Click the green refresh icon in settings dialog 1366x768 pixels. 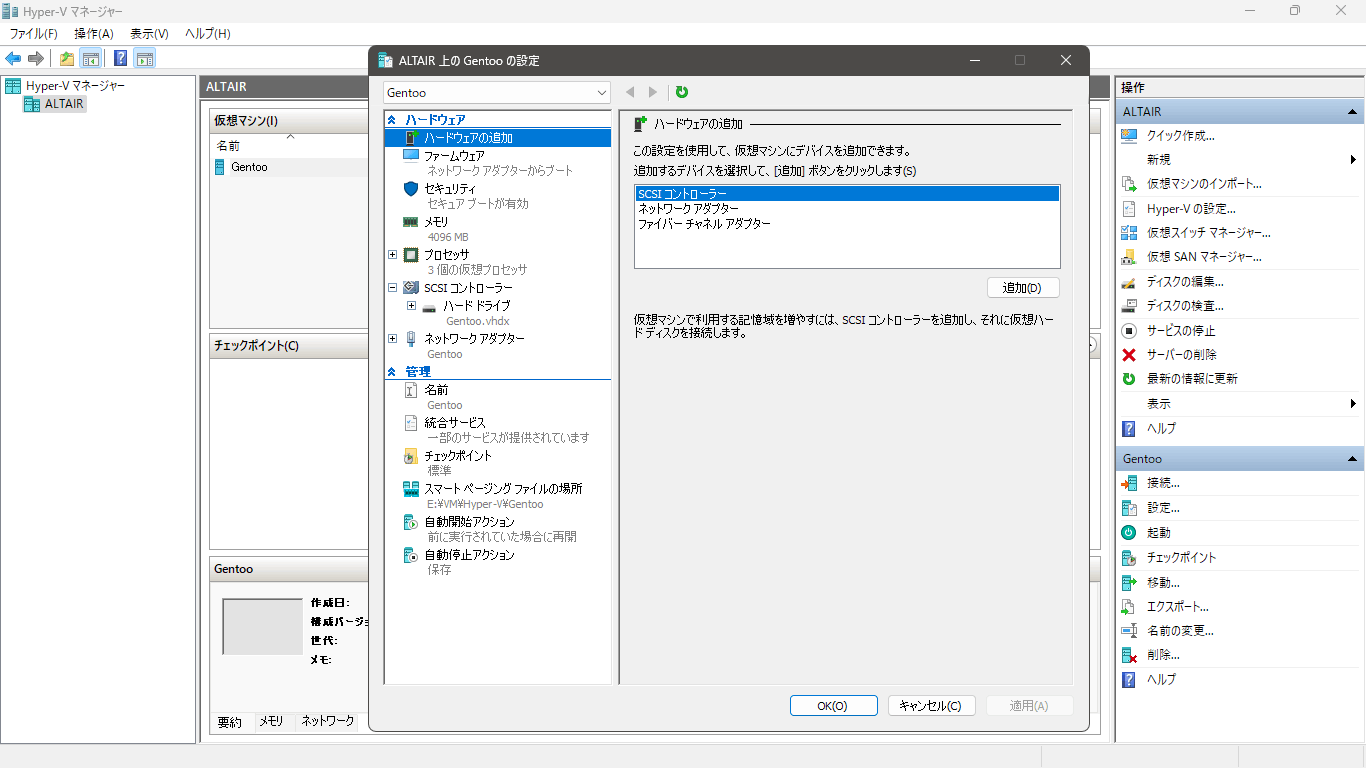682,92
